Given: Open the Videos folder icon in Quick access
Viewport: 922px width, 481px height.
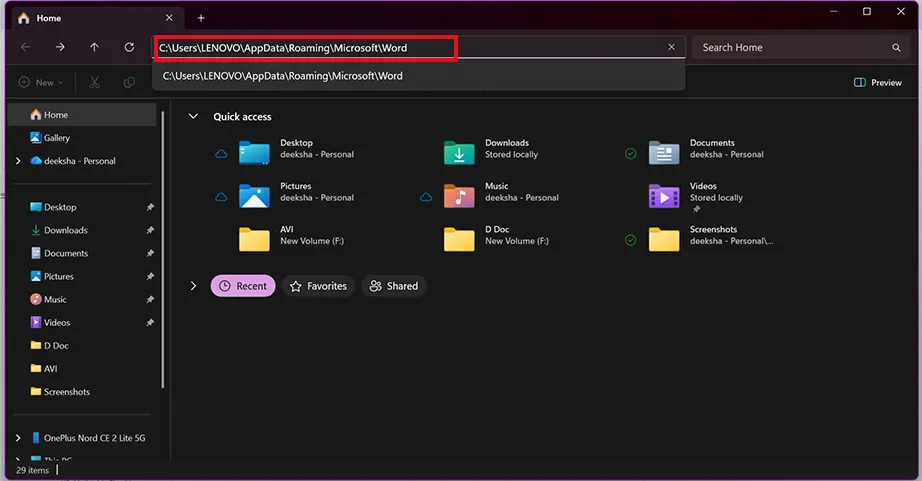Looking at the screenshot, I should pyautogui.click(x=664, y=196).
